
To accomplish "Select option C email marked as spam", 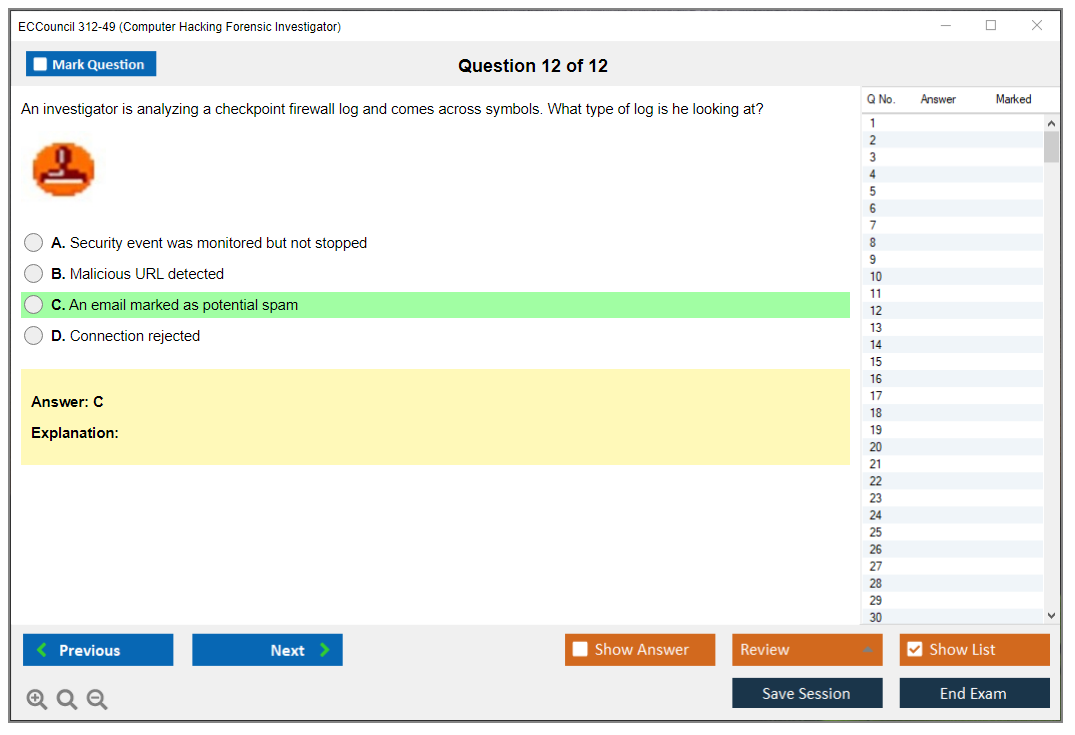I will click(x=34, y=305).
